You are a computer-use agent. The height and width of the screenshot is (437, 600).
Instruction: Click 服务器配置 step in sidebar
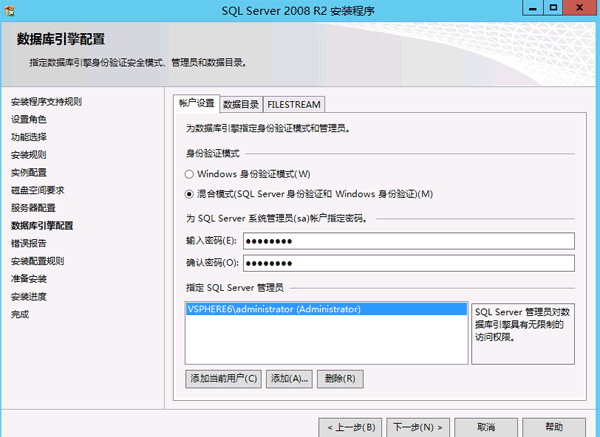point(33,208)
